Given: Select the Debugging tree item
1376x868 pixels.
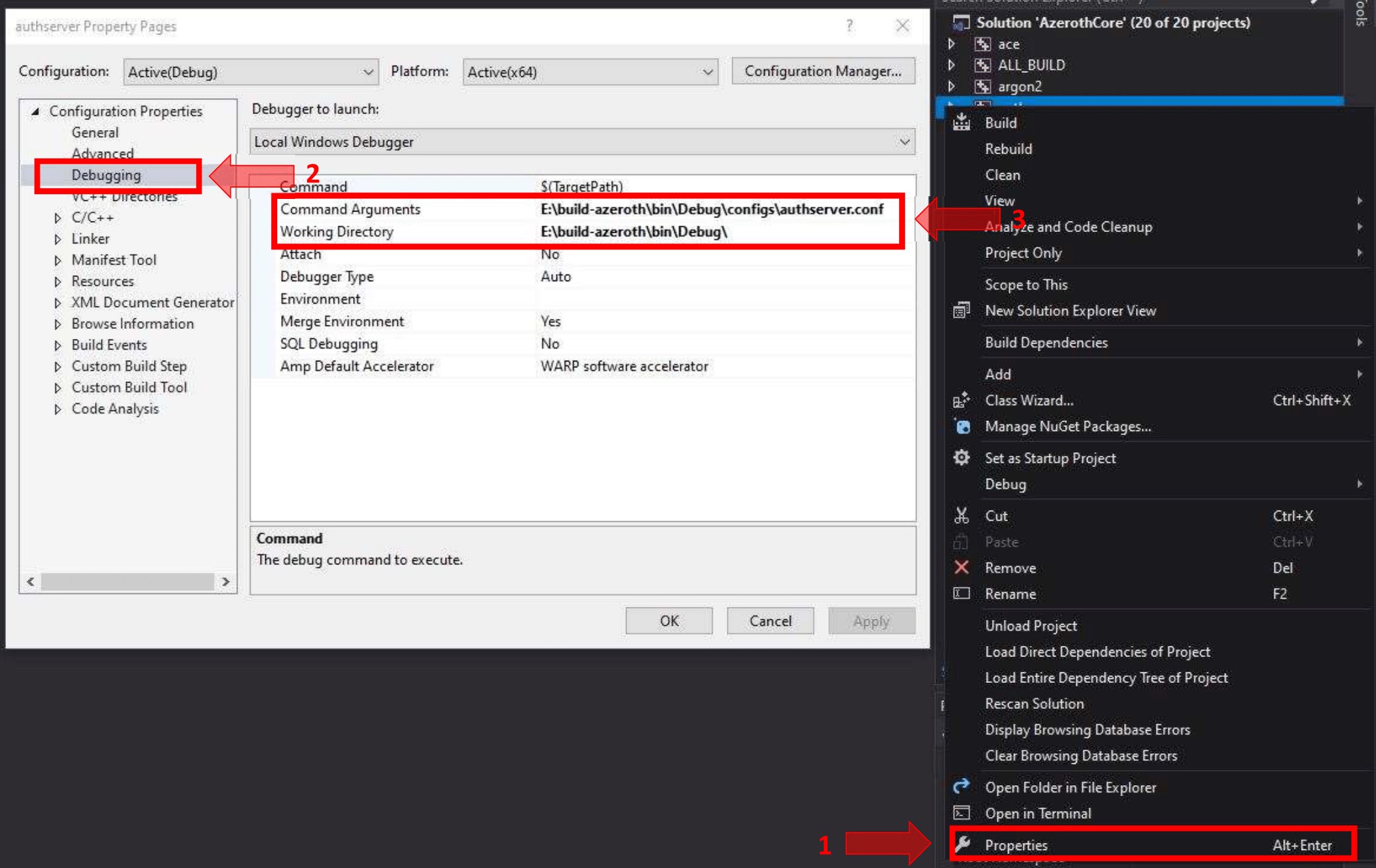Looking at the screenshot, I should click(106, 175).
